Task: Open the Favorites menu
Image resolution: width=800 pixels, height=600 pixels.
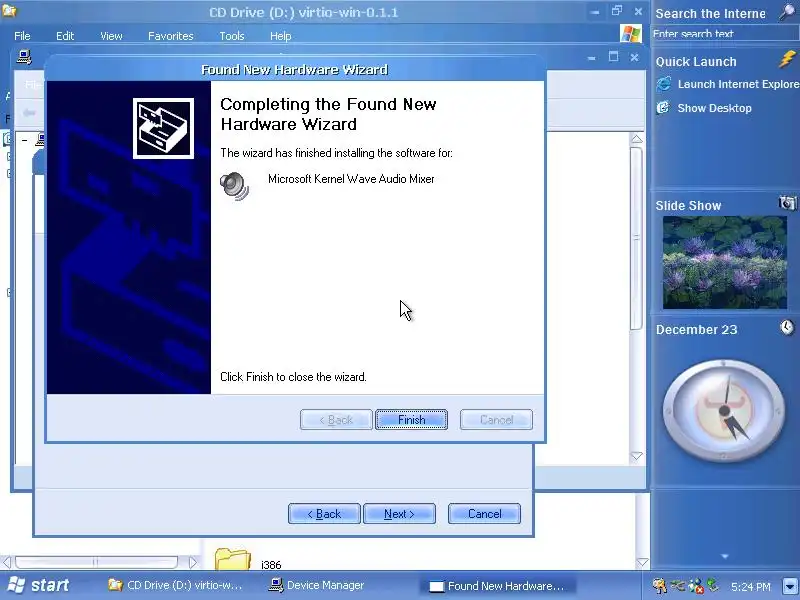Action: click(170, 36)
